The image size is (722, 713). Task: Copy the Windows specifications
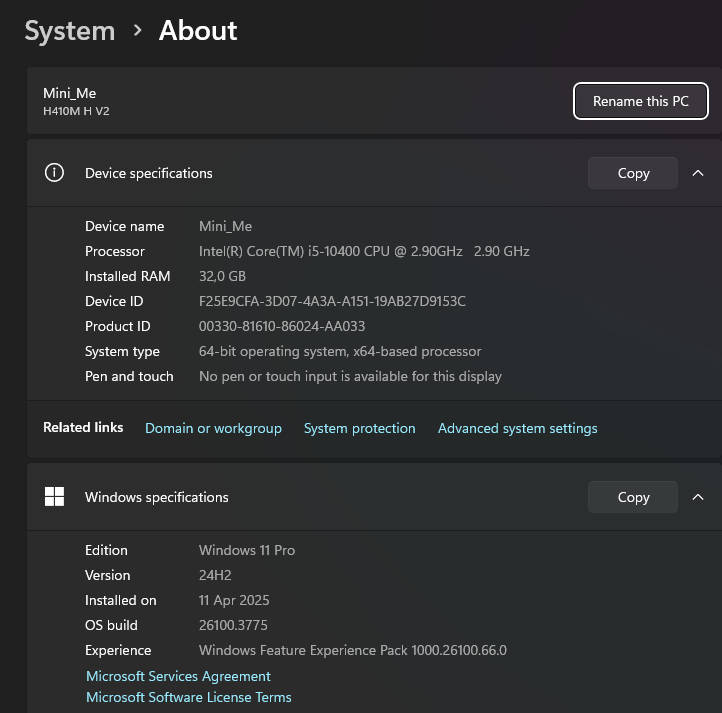633,497
